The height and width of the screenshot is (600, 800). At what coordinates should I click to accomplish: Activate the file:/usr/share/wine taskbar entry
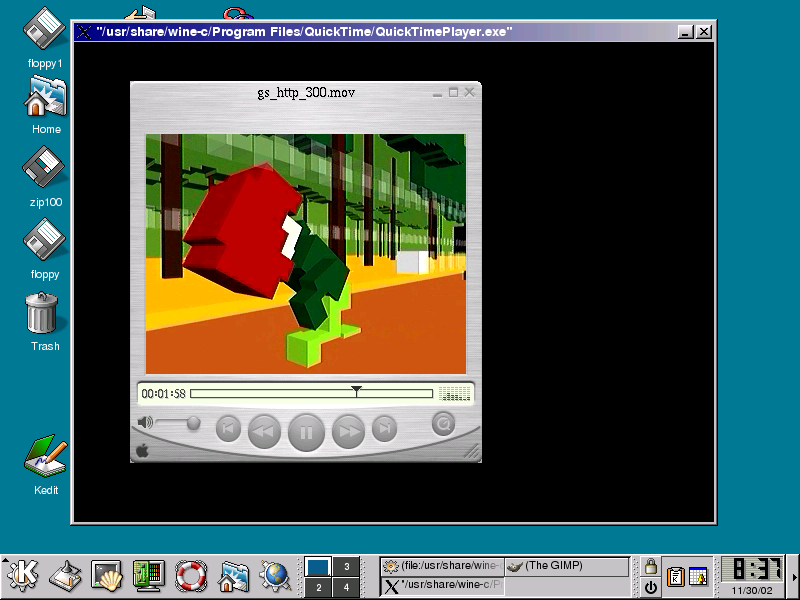(442, 566)
